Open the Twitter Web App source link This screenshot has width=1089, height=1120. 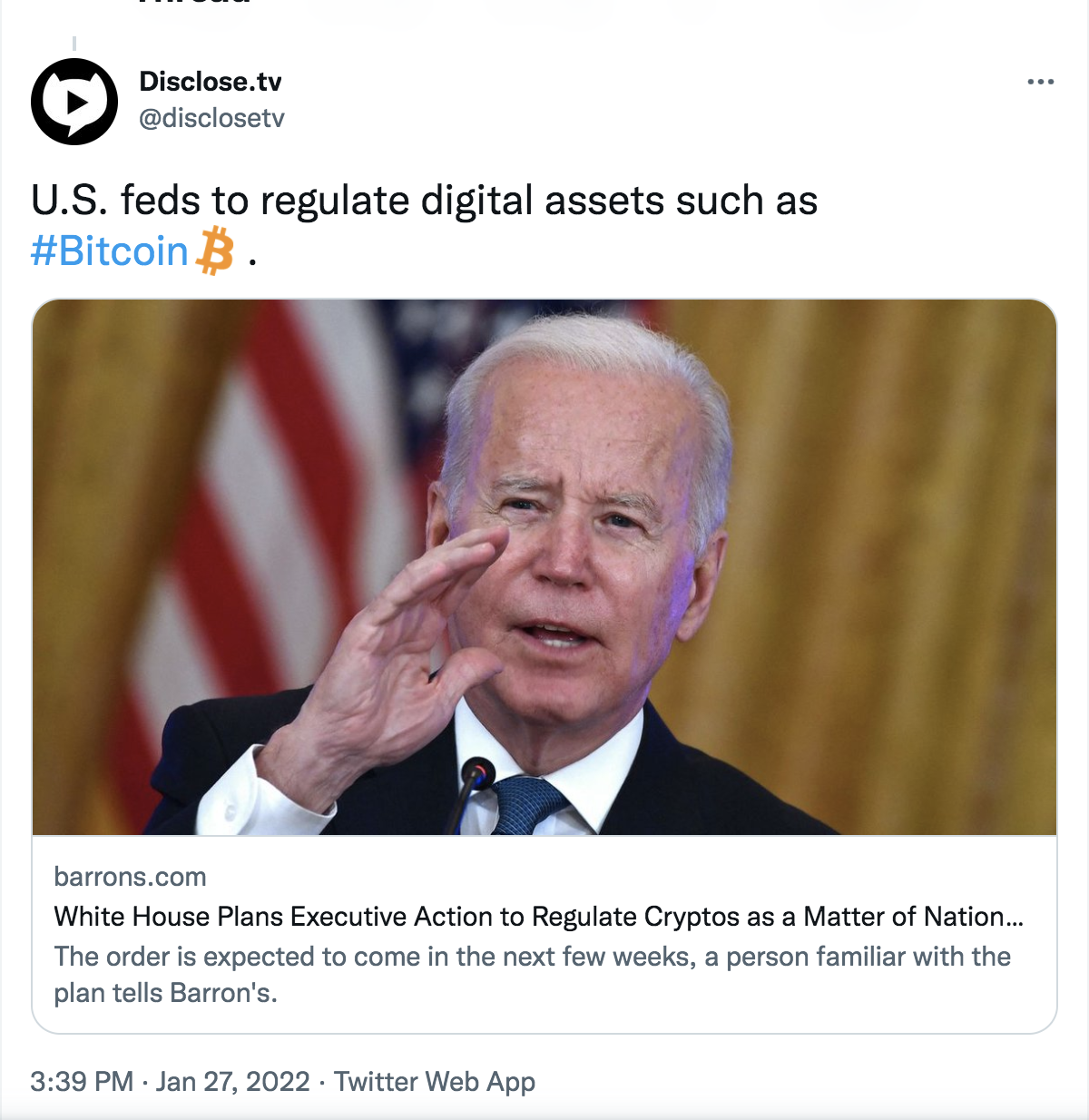pyautogui.click(x=435, y=1082)
